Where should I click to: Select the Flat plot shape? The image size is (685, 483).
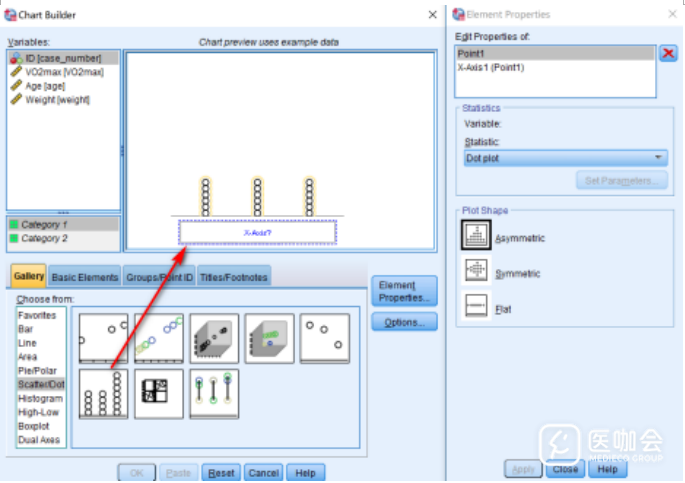click(476, 308)
